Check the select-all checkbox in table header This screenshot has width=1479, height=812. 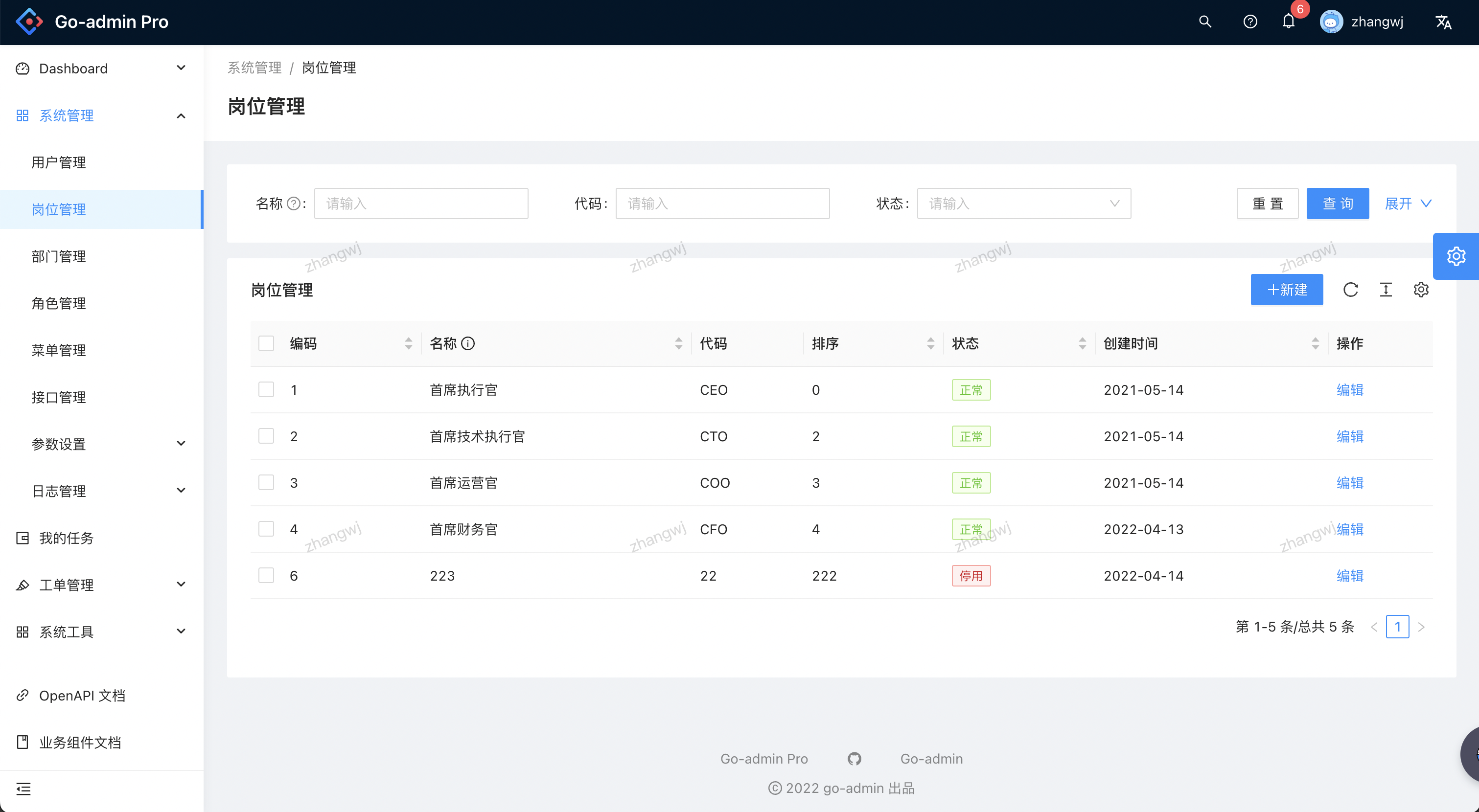tap(266, 342)
